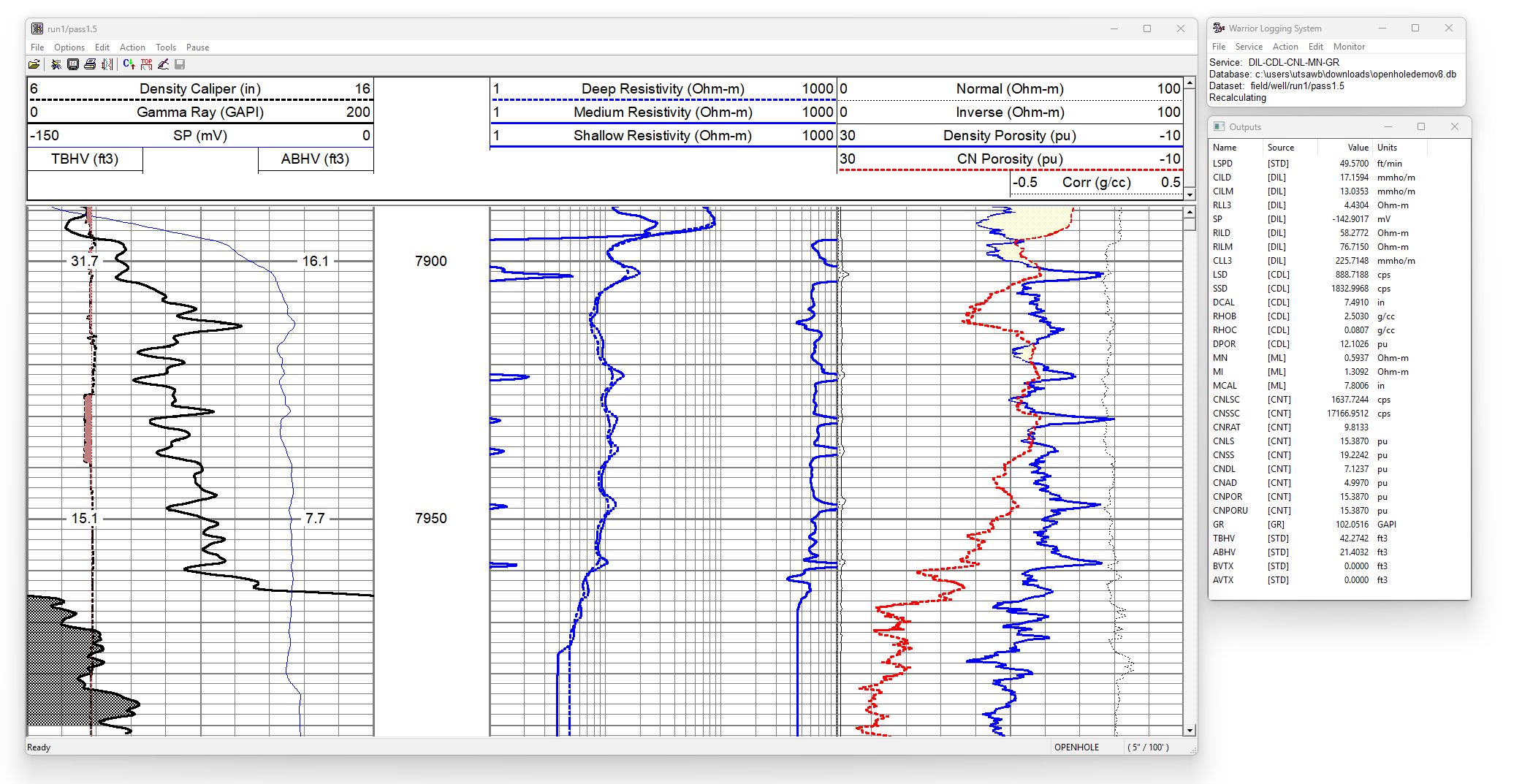1522x784 pixels.
Task: Click the grayed floppy disk save icon
Action: [180, 64]
